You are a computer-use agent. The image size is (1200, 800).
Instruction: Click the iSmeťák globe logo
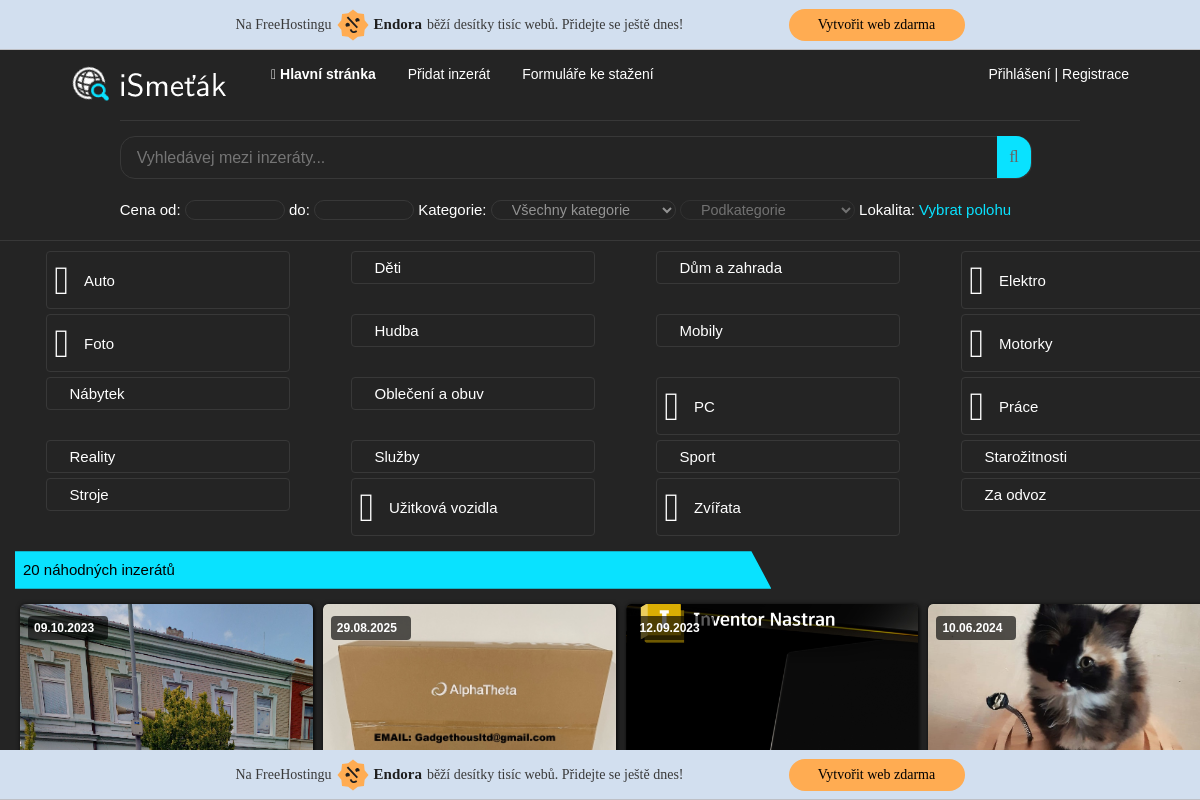[x=90, y=84]
